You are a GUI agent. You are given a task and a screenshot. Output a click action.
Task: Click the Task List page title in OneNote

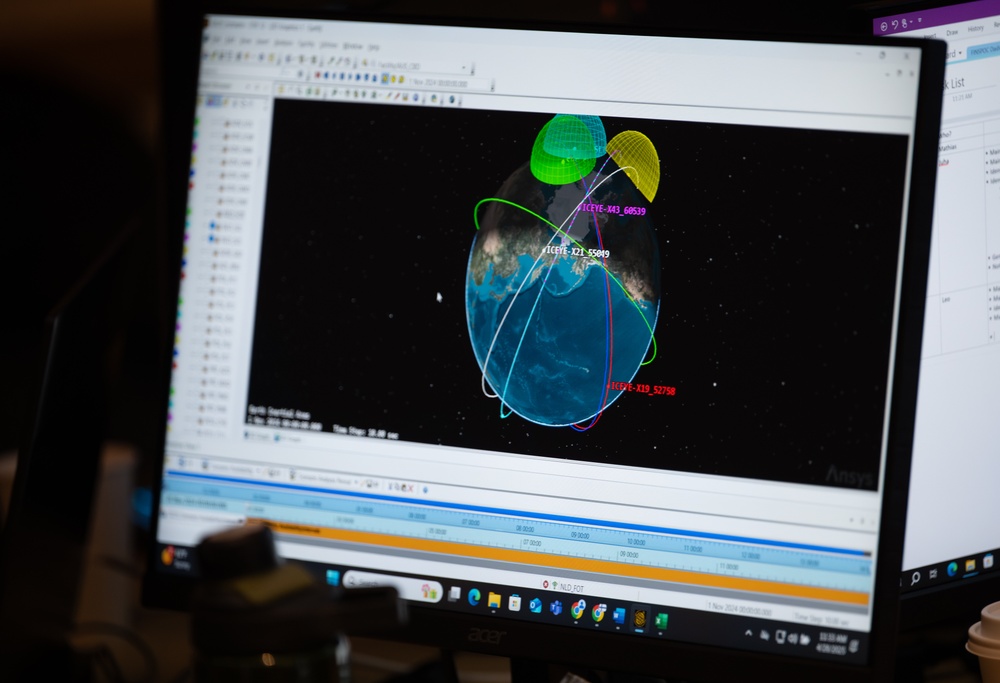point(954,84)
